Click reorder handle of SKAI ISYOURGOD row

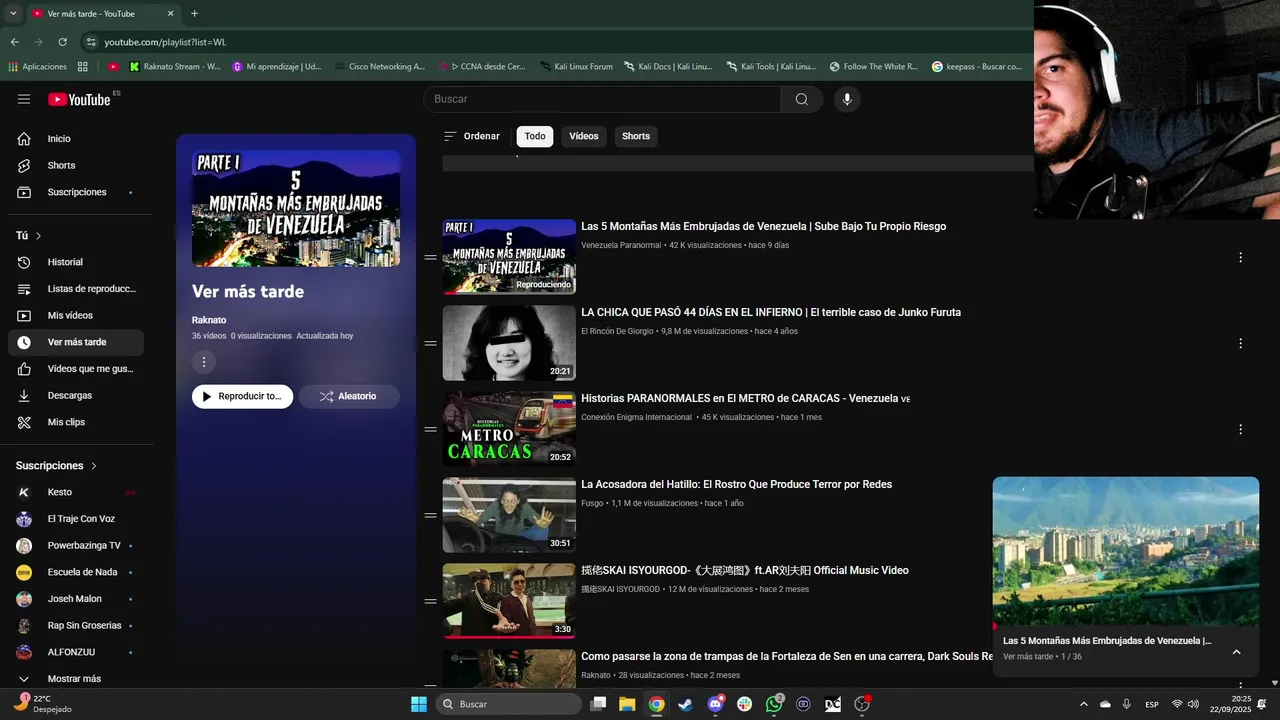(x=430, y=601)
